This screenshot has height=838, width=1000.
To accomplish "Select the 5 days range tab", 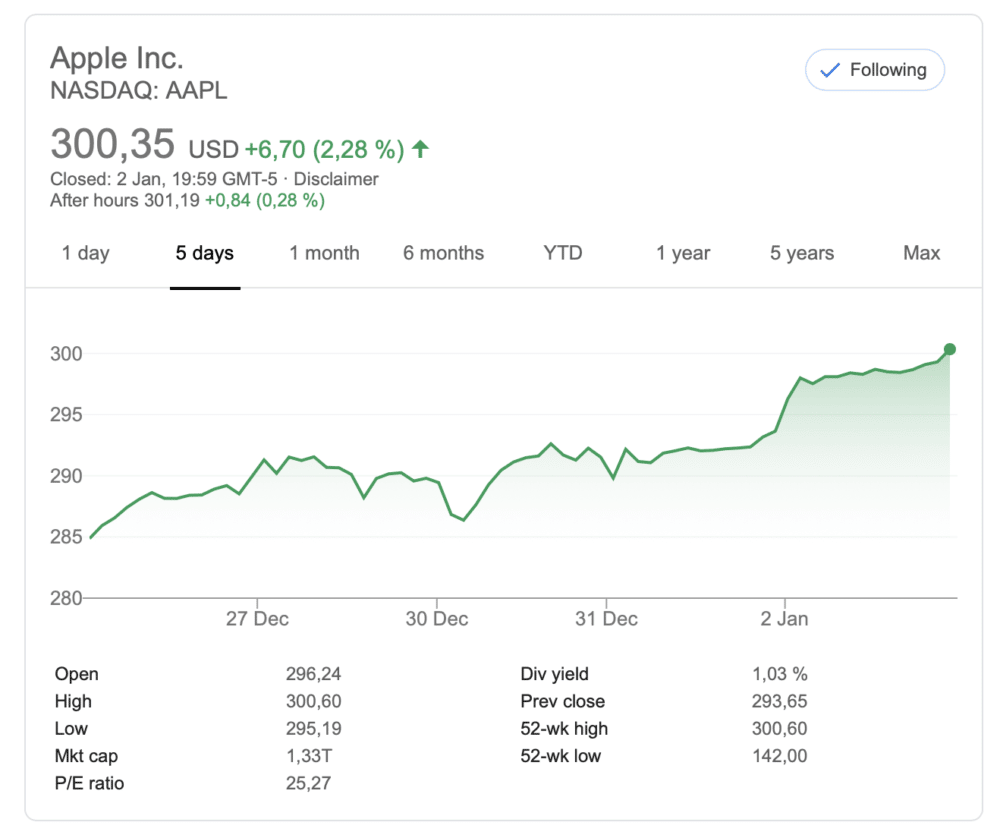I will (205, 253).
